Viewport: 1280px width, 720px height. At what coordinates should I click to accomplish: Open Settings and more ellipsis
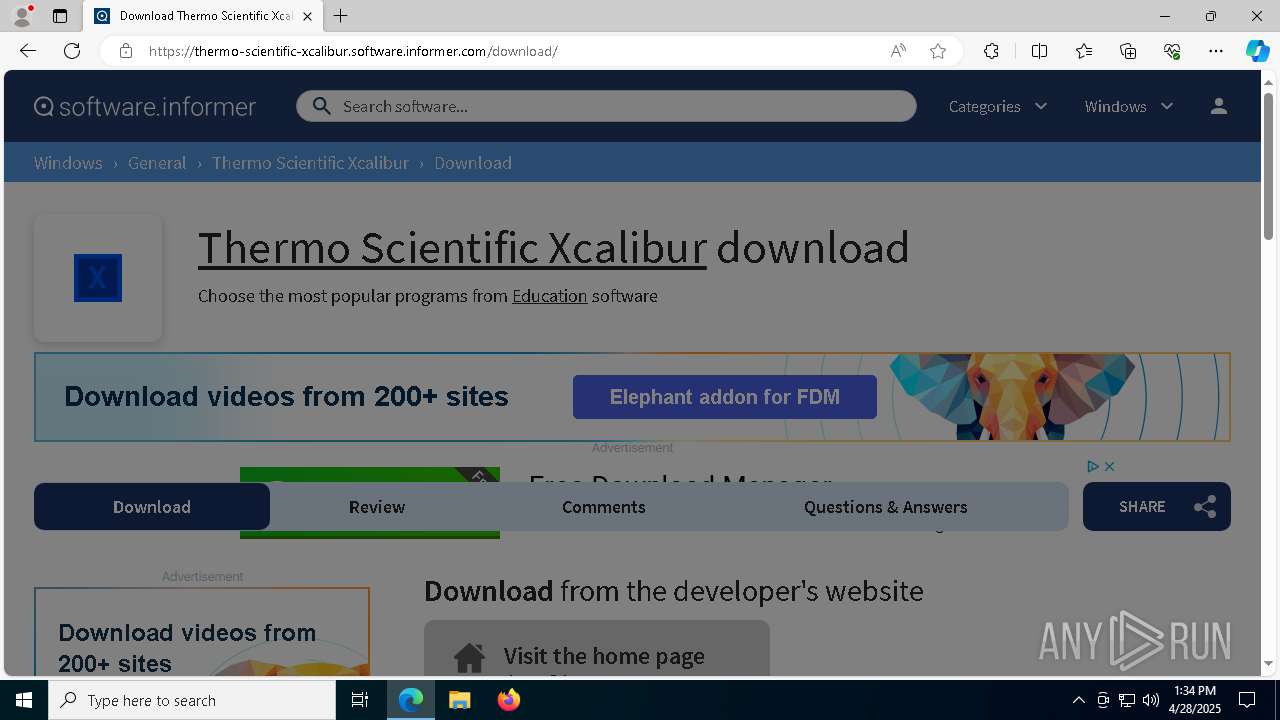tap(1216, 51)
